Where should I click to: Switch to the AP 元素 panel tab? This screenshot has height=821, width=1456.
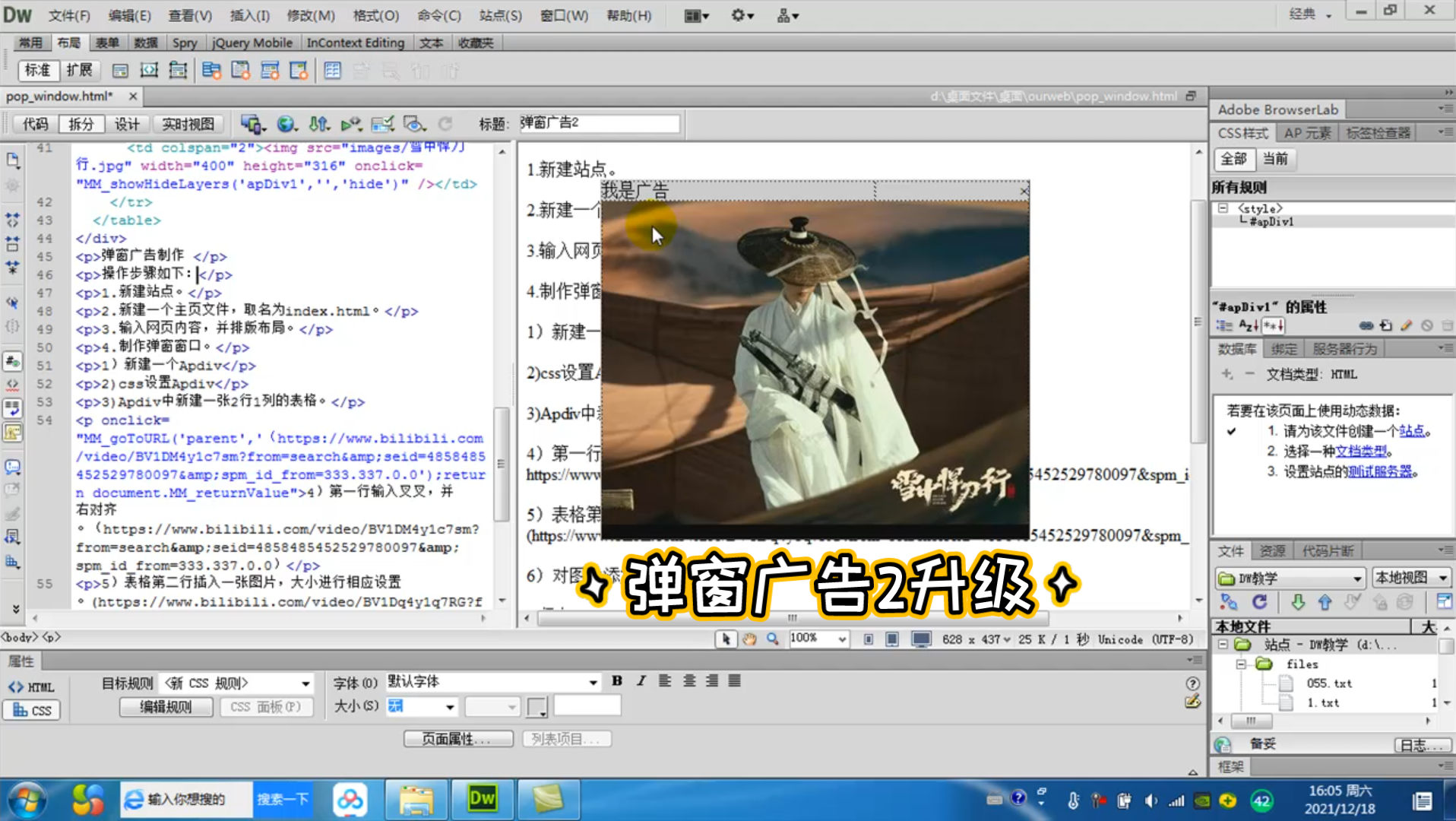[x=1307, y=133]
